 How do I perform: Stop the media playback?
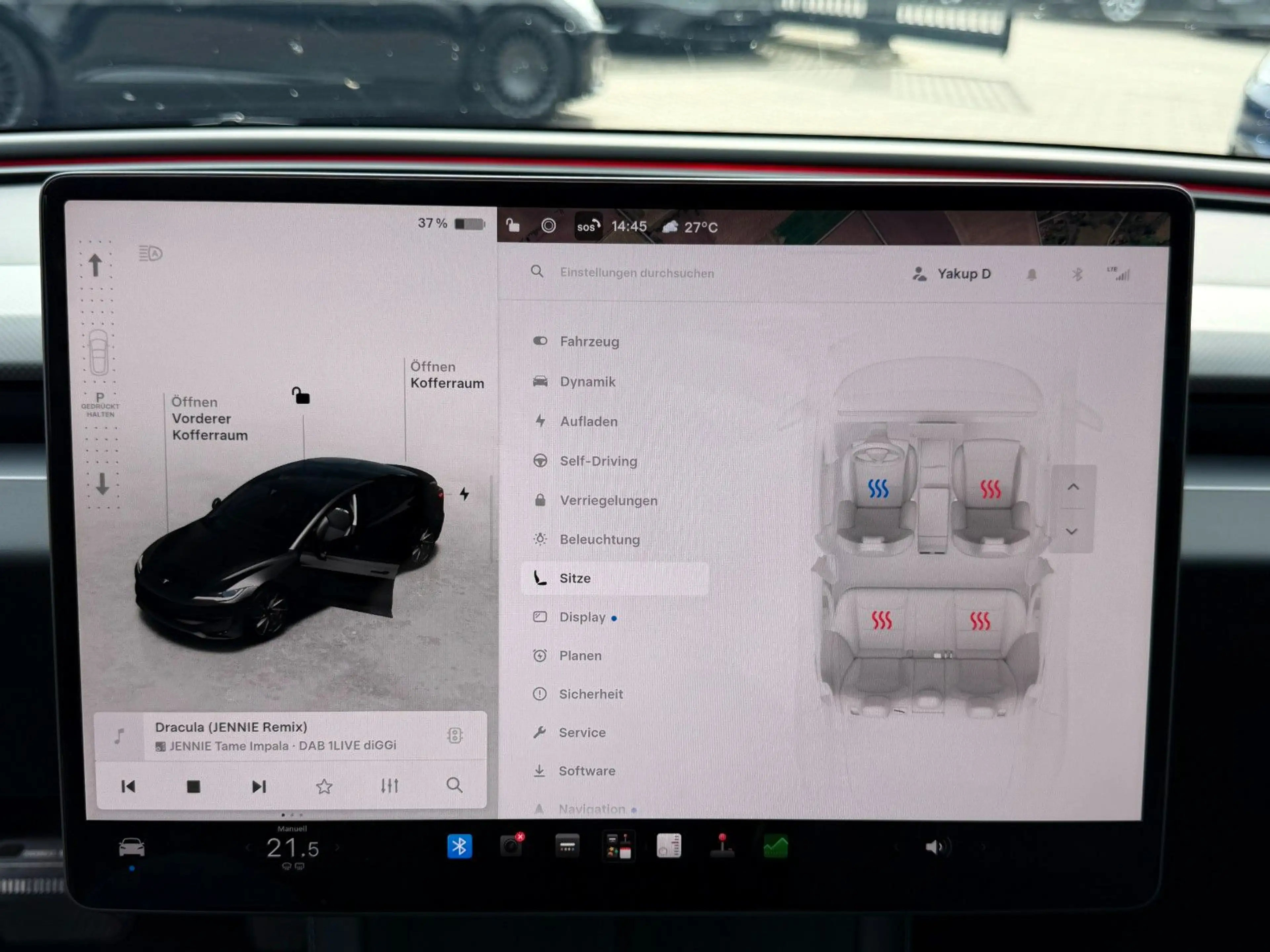point(193,787)
